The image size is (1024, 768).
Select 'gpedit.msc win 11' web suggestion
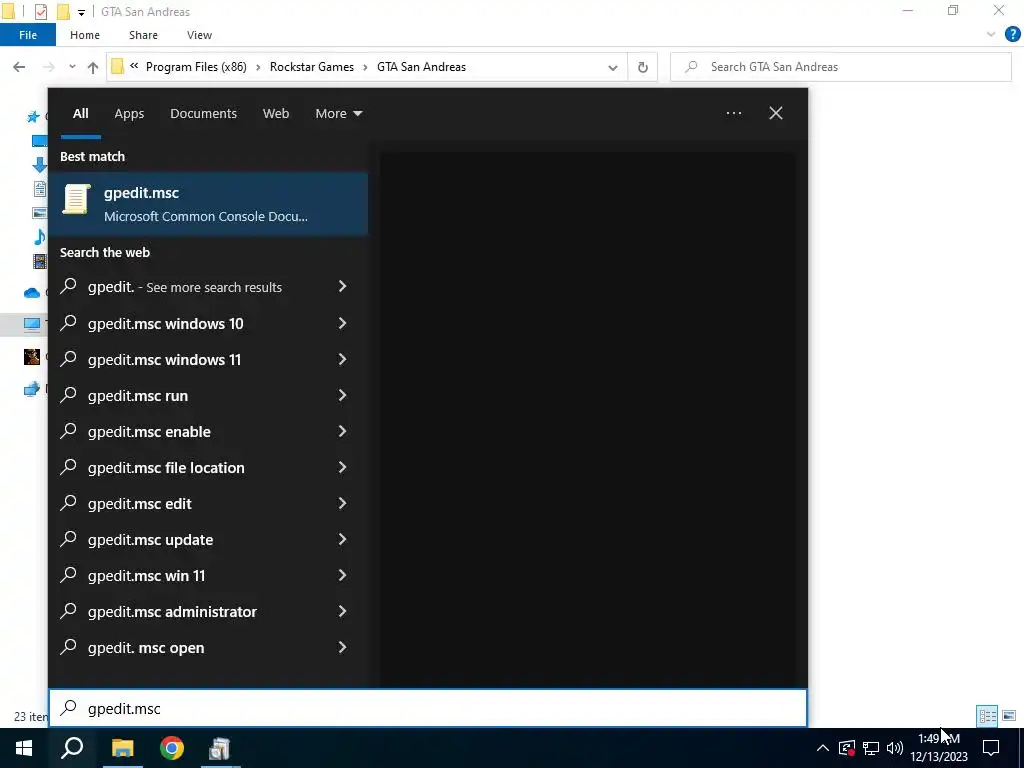(x=208, y=575)
